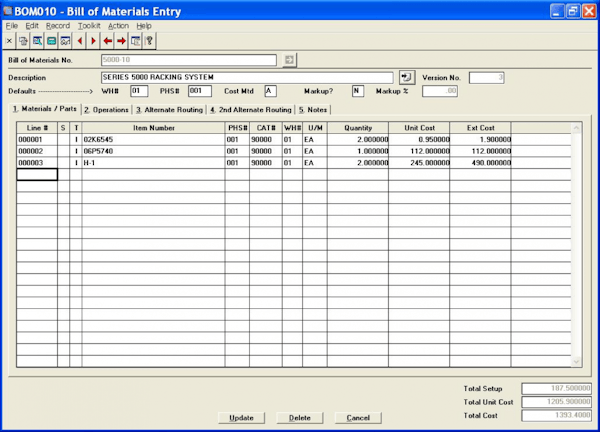Click arrow button beside Bill of Materials No.

coord(289,60)
